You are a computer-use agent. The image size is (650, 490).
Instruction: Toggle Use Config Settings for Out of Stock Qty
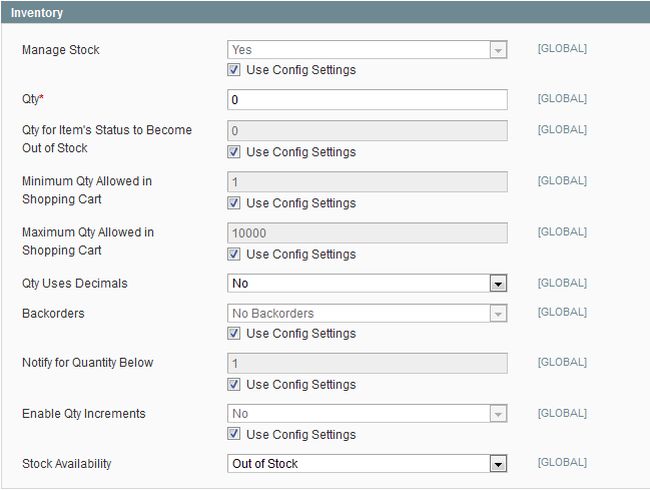coord(234,152)
